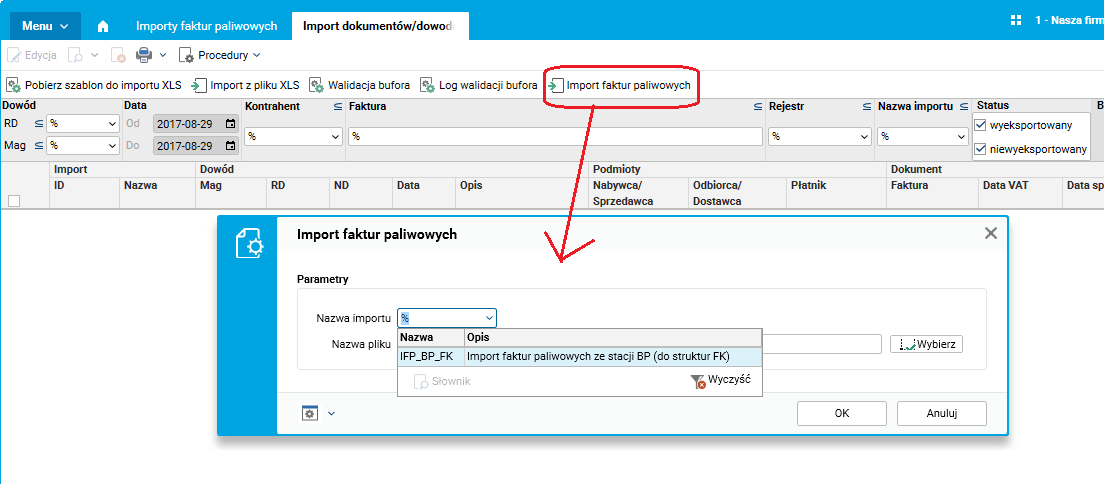The width and height of the screenshot is (1104, 484).
Task: Pick 'Import faktur paliwowych ze stacji BP' description
Action: click(598, 356)
